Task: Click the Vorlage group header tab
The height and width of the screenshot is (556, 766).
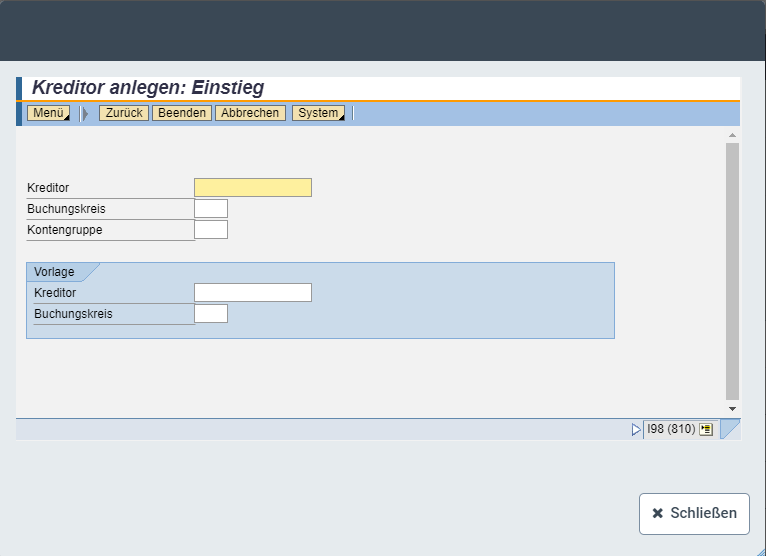Action: coord(55,272)
